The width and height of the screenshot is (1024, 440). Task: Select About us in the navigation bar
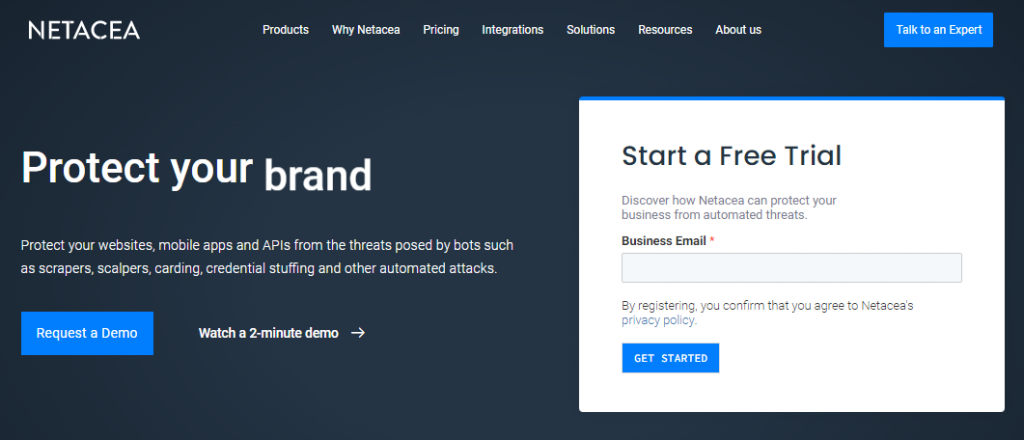pyautogui.click(x=738, y=30)
